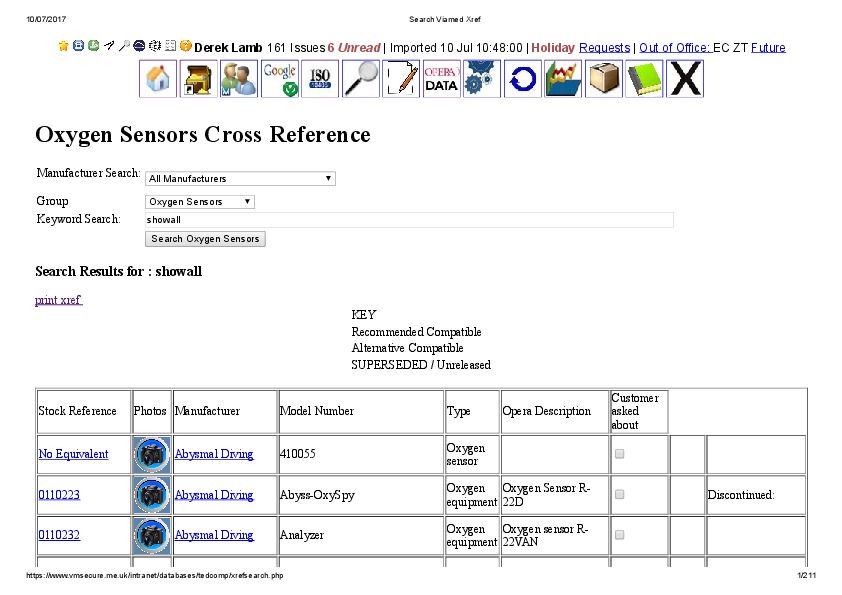Click the Home house icon
Screen dimensions: 842x595
click(157, 79)
